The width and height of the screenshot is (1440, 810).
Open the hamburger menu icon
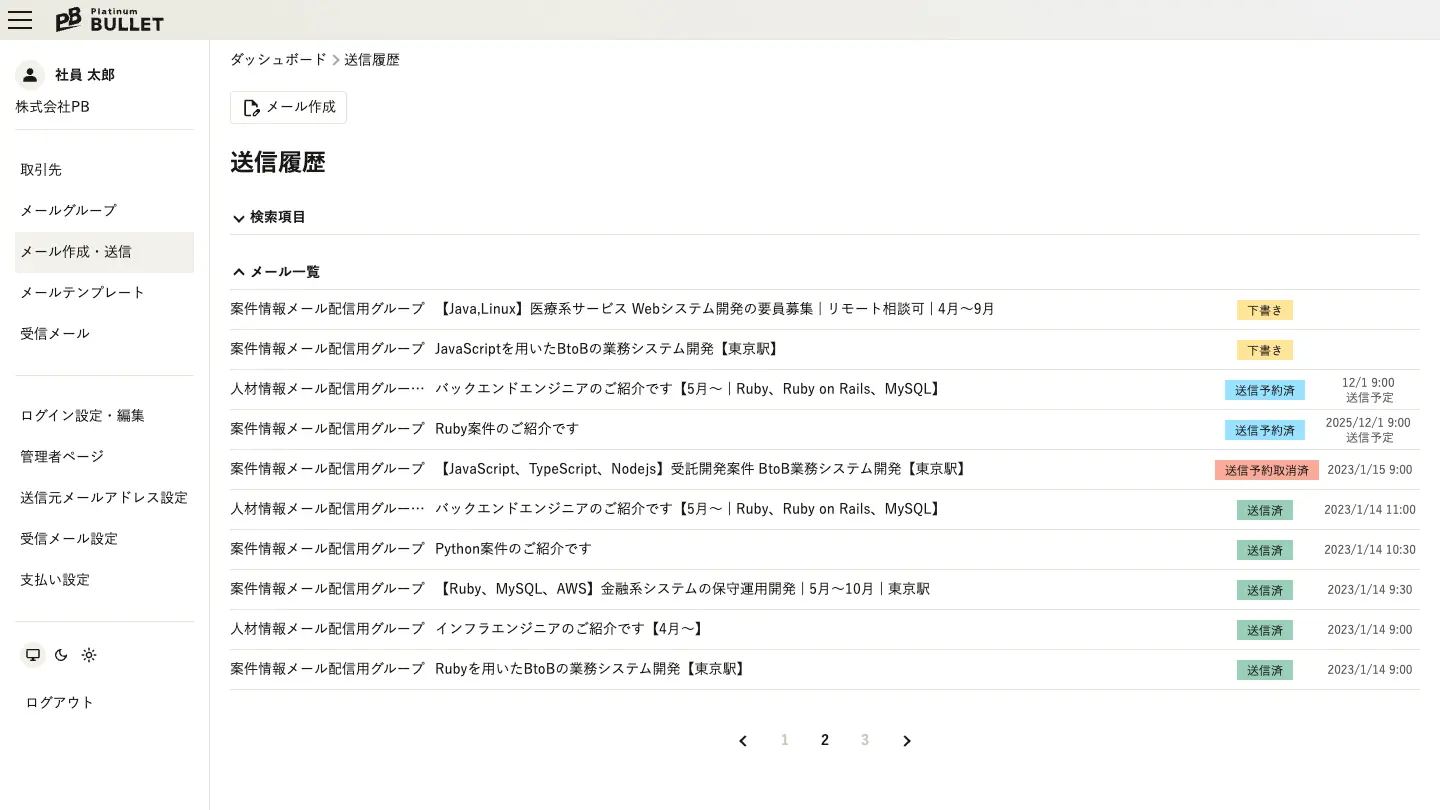click(x=20, y=20)
